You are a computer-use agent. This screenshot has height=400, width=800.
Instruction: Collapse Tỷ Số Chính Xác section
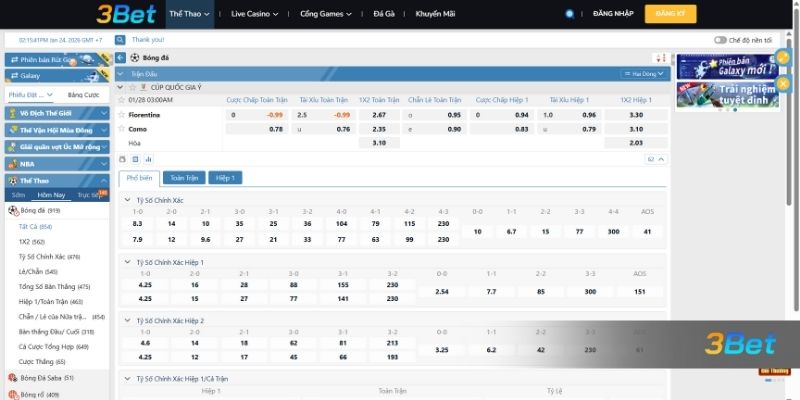point(128,200)
